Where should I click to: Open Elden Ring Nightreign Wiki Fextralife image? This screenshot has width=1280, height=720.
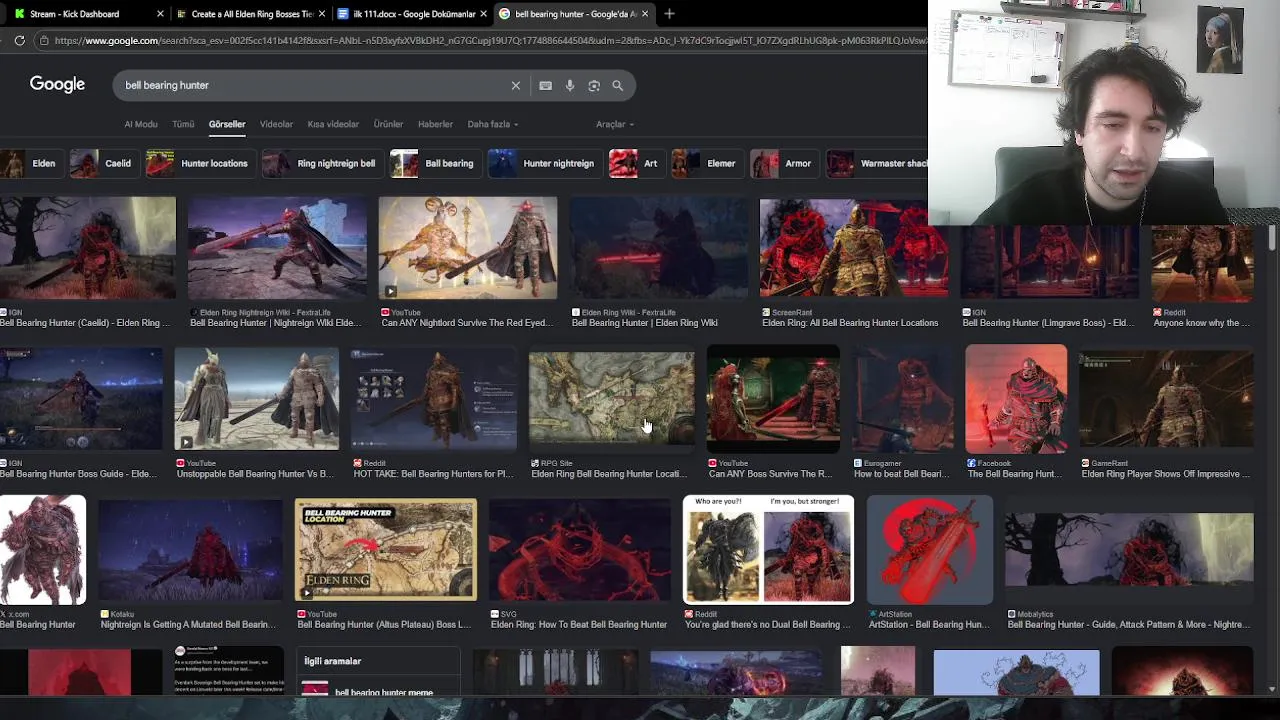click(x=277, y=248)
